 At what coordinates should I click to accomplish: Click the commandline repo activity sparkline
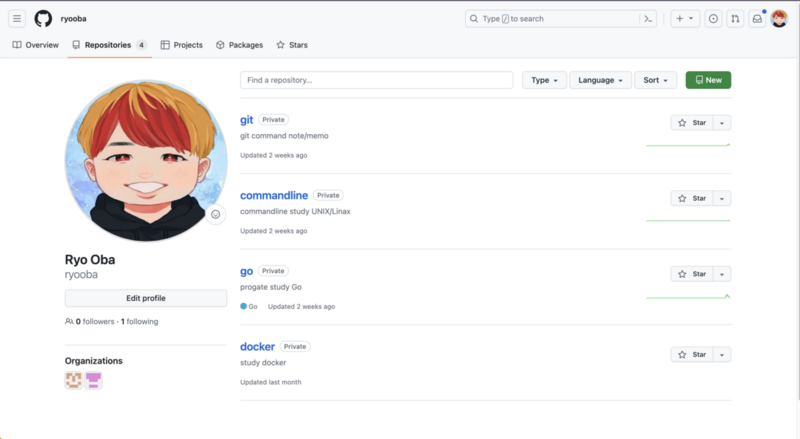click(688, 221)
